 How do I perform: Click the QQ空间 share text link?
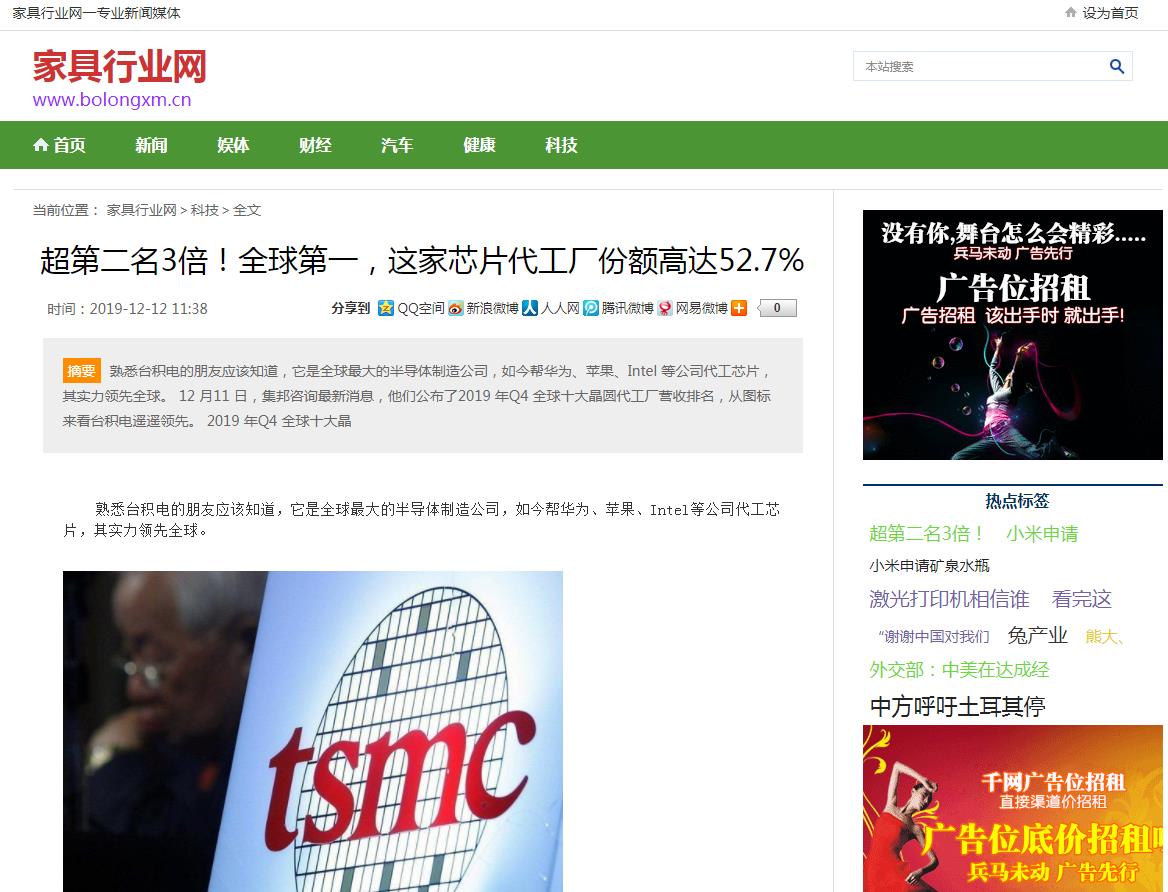click(x=421, y=308)
